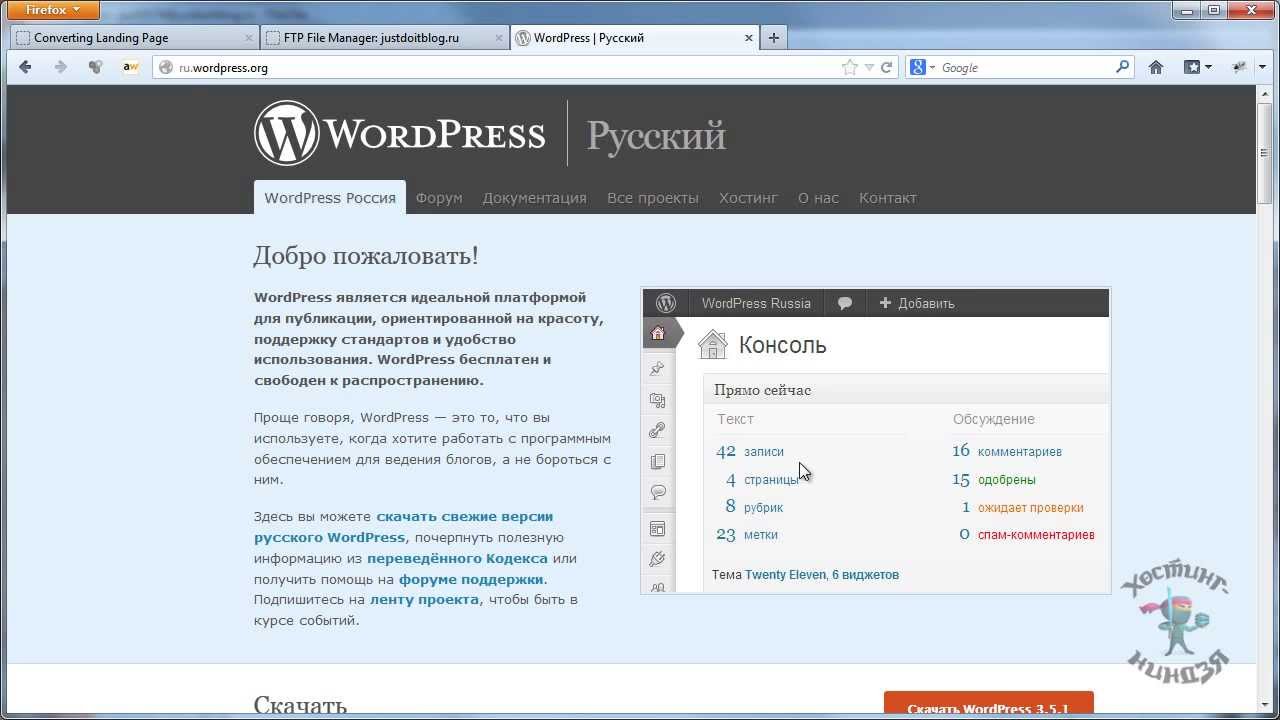Screen dimensions: 1280x720
Task: Reload the page using the refresh icon
Action: (887, 67)
